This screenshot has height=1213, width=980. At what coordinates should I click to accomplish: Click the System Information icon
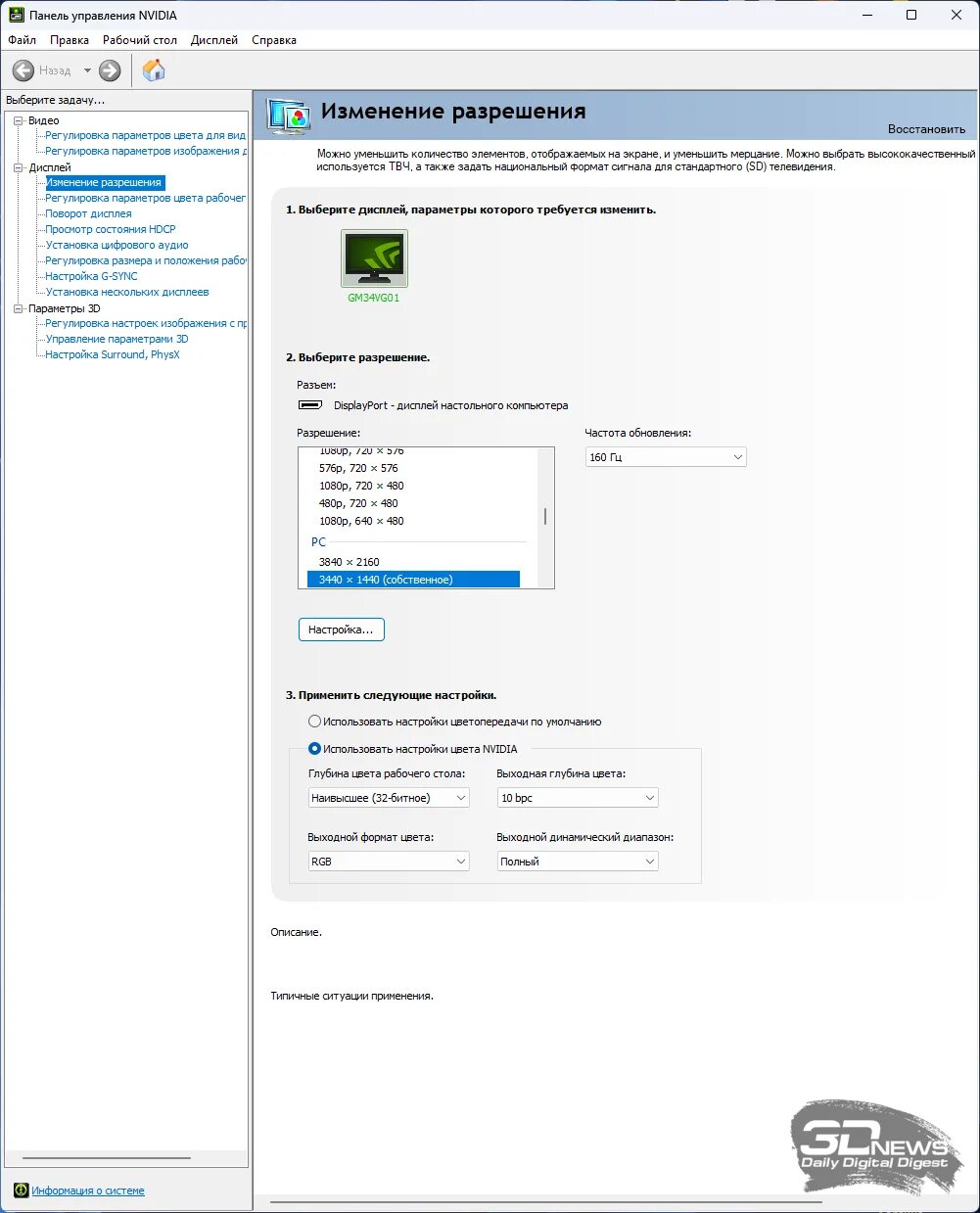click(21, 1190)
